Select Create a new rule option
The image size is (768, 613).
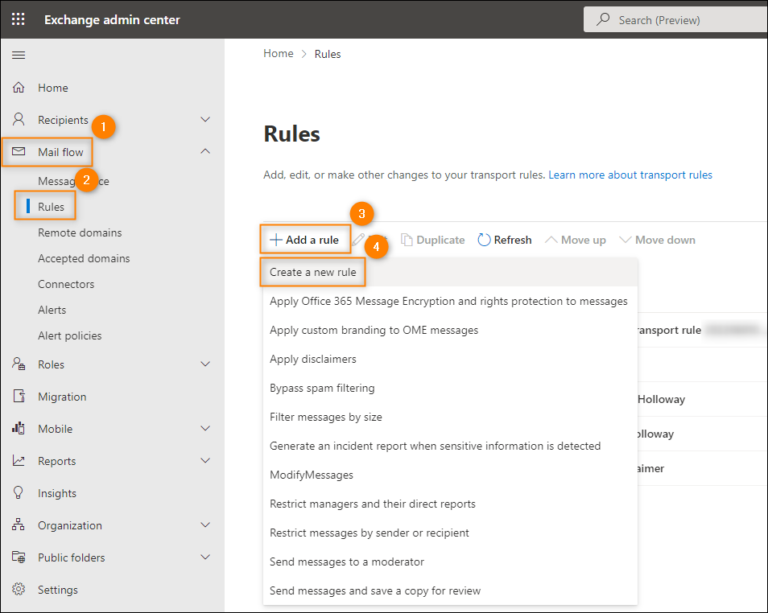[312, 272]
